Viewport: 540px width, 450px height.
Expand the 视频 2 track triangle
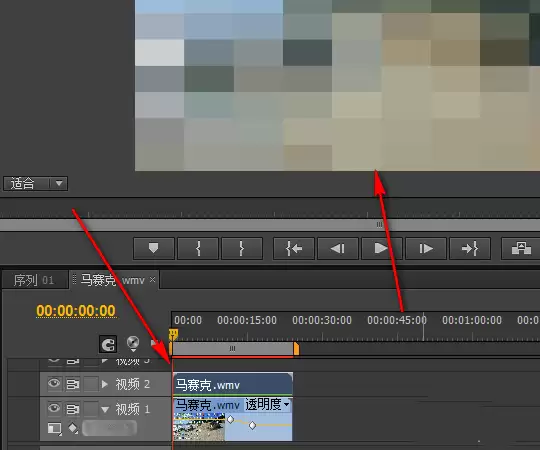click(x=105, y=384)
